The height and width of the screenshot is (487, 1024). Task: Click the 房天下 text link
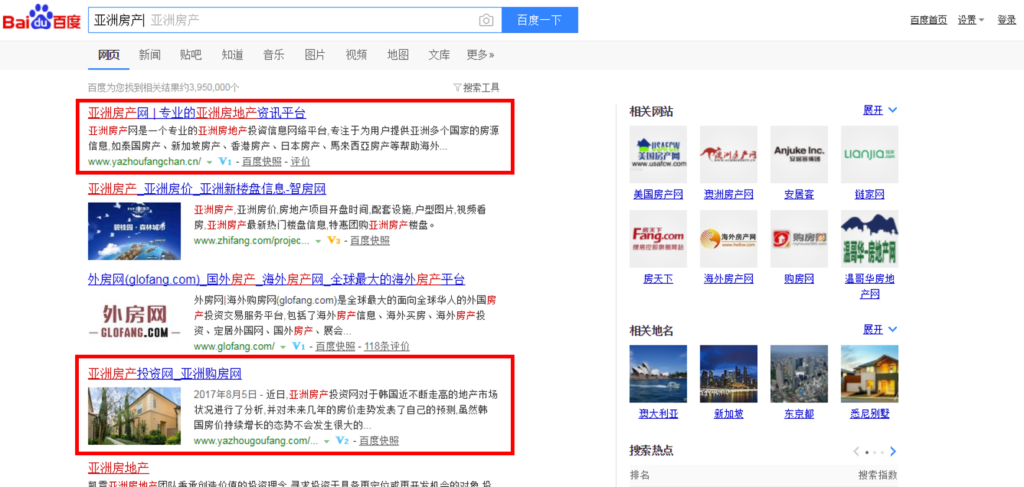coord(658,279)
